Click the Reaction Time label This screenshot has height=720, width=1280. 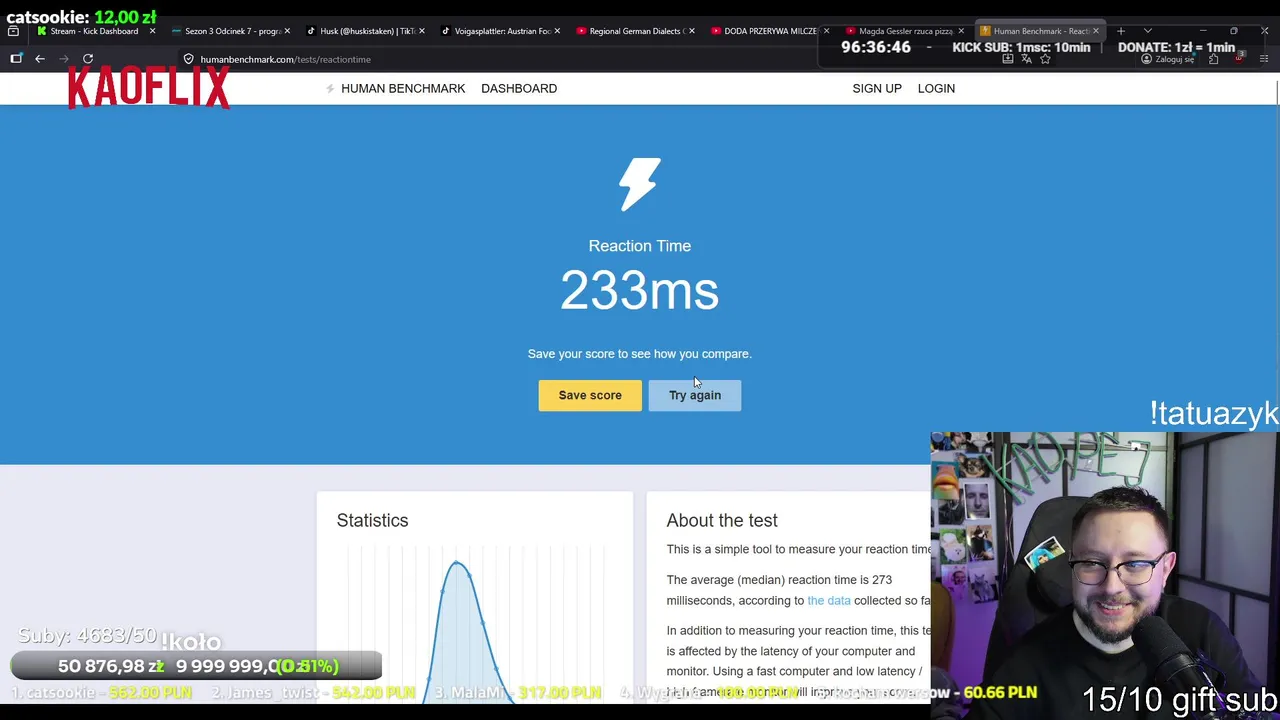coord(639,246)
